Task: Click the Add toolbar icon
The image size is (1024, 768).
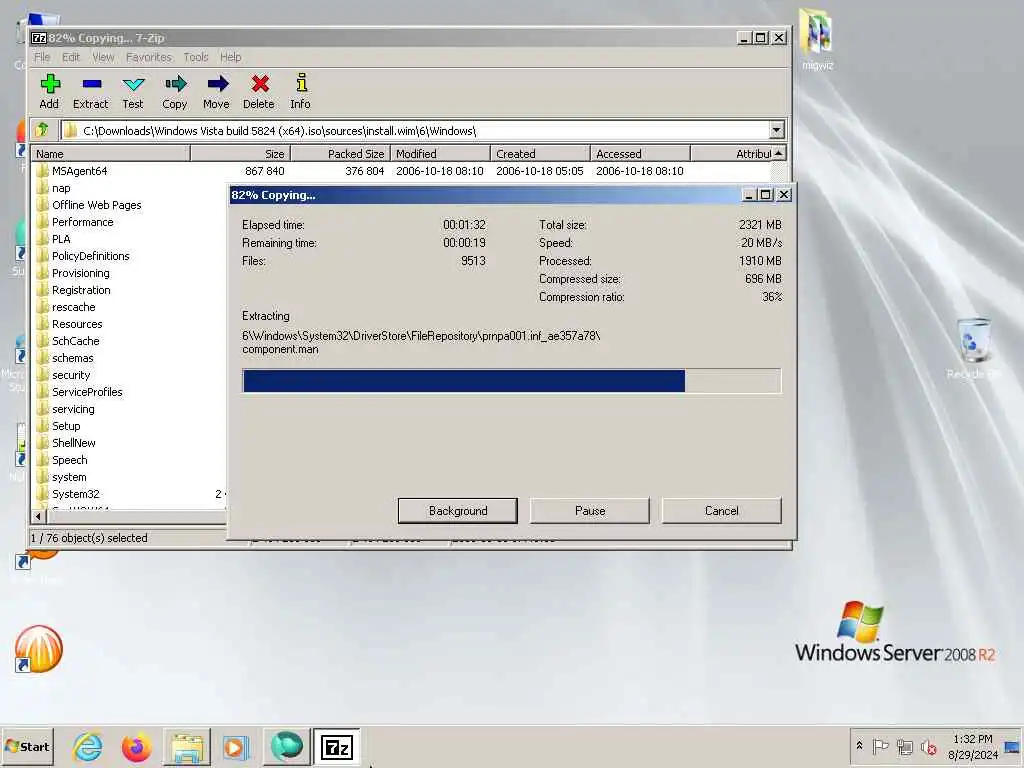Action: pos(50,91)
